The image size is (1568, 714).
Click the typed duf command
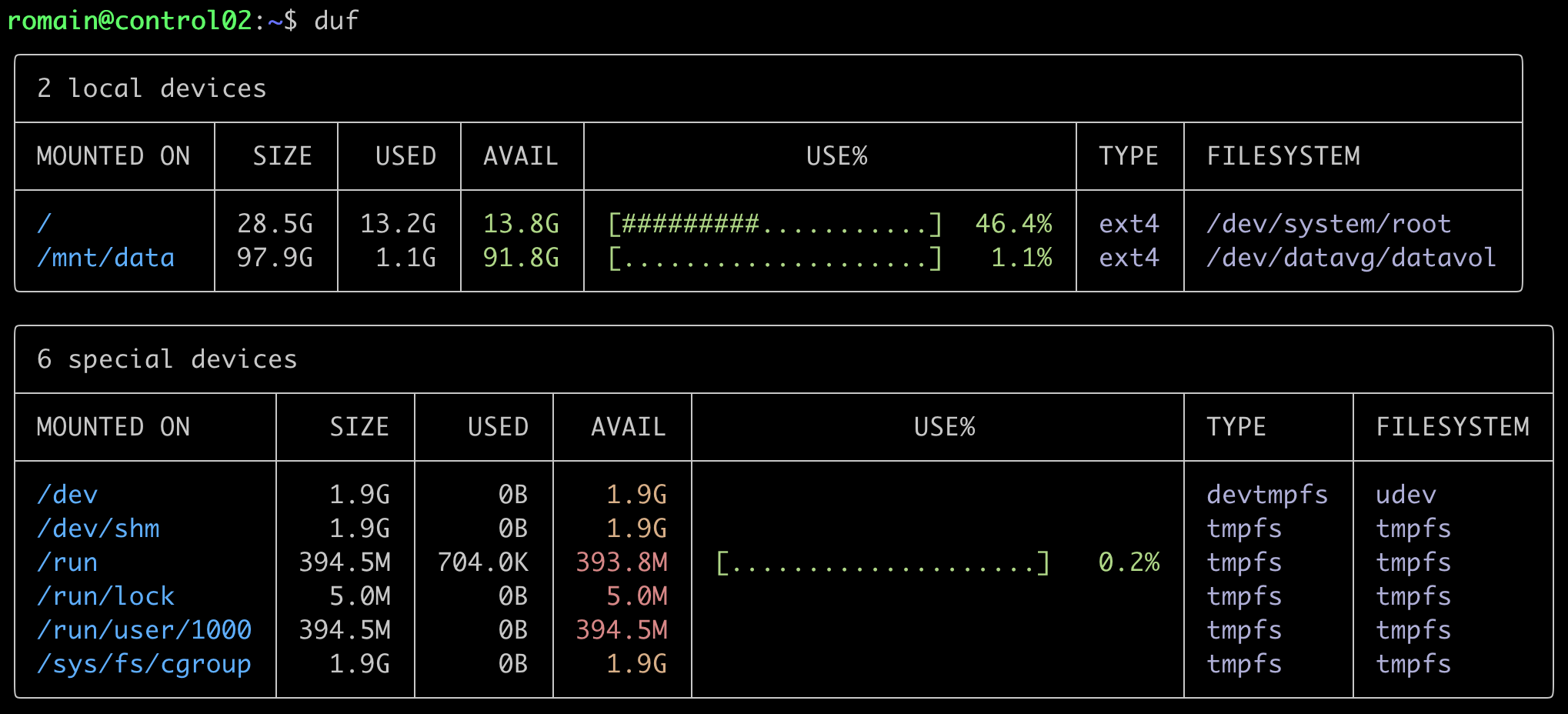[x=336, y=20]
